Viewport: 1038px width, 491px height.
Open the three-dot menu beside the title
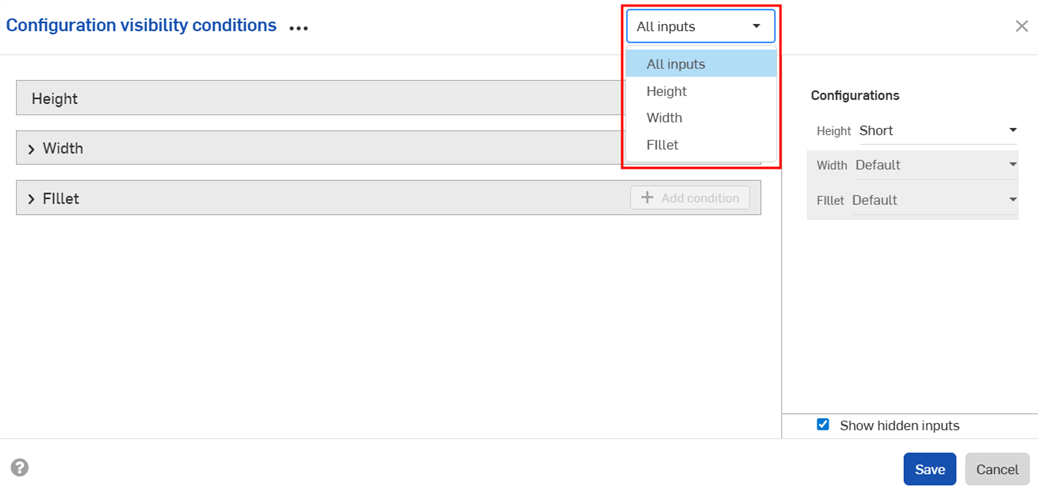pos(299,28)
